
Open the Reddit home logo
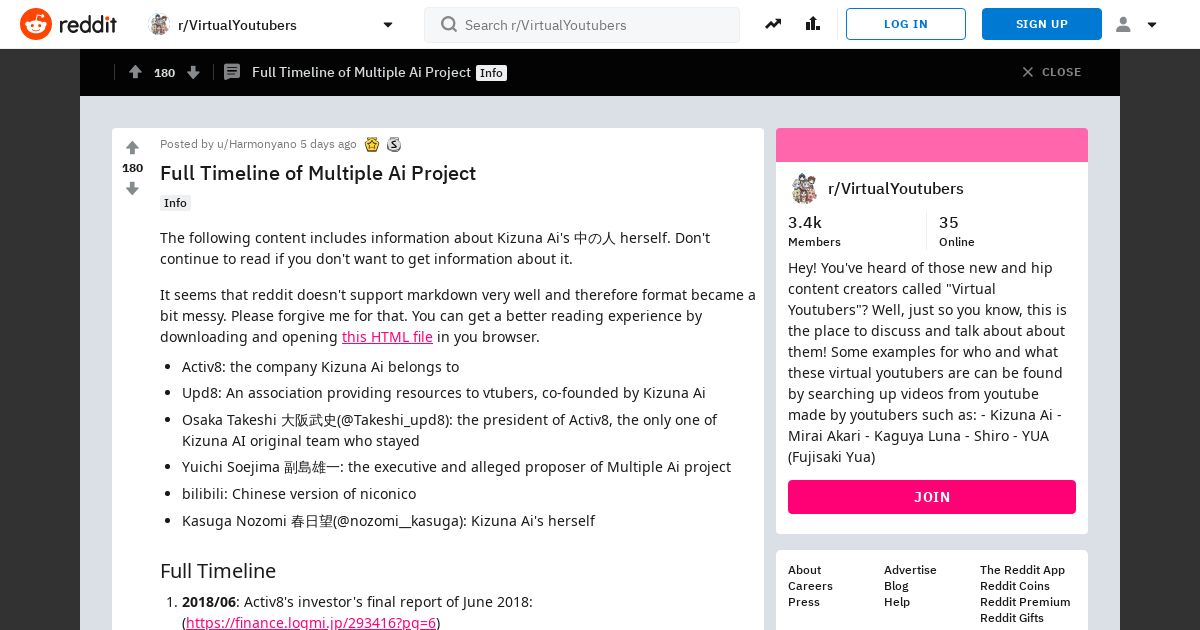point(68,24)
